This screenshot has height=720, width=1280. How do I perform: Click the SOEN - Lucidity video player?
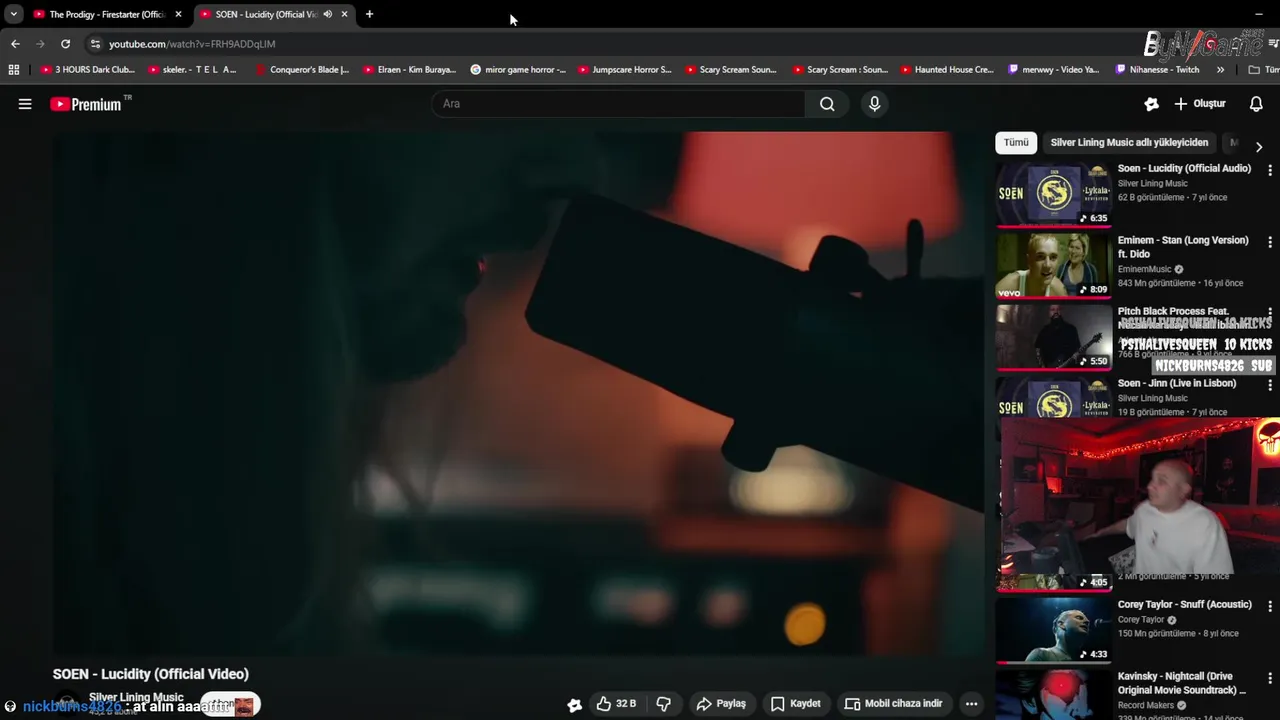(x=519, y=394)
